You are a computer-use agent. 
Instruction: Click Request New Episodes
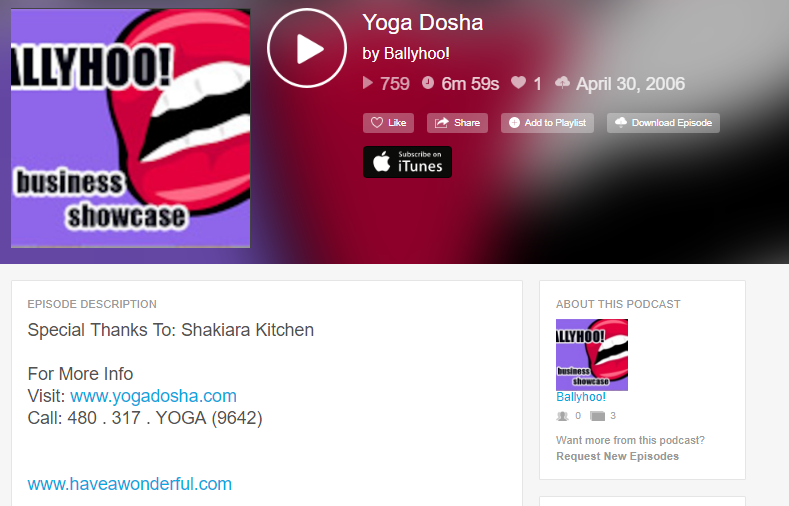617,456
